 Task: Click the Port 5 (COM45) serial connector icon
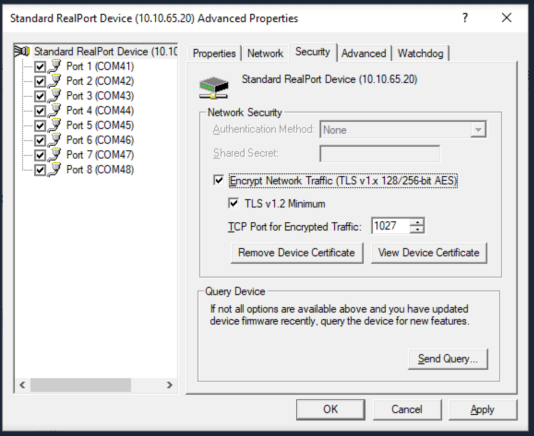point(54,125)
